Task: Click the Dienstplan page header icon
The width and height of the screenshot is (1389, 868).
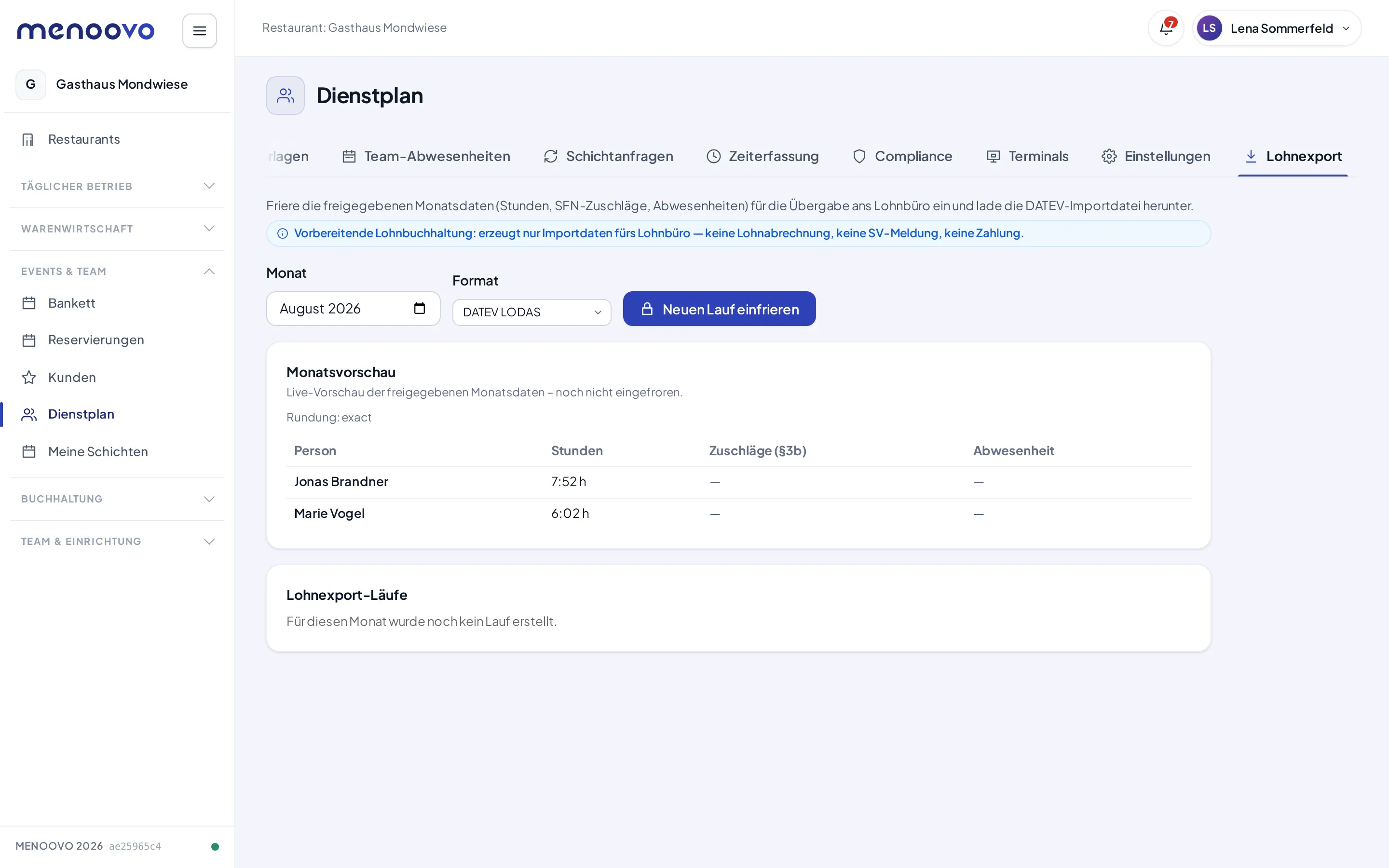Action: [x=285, y=95]
